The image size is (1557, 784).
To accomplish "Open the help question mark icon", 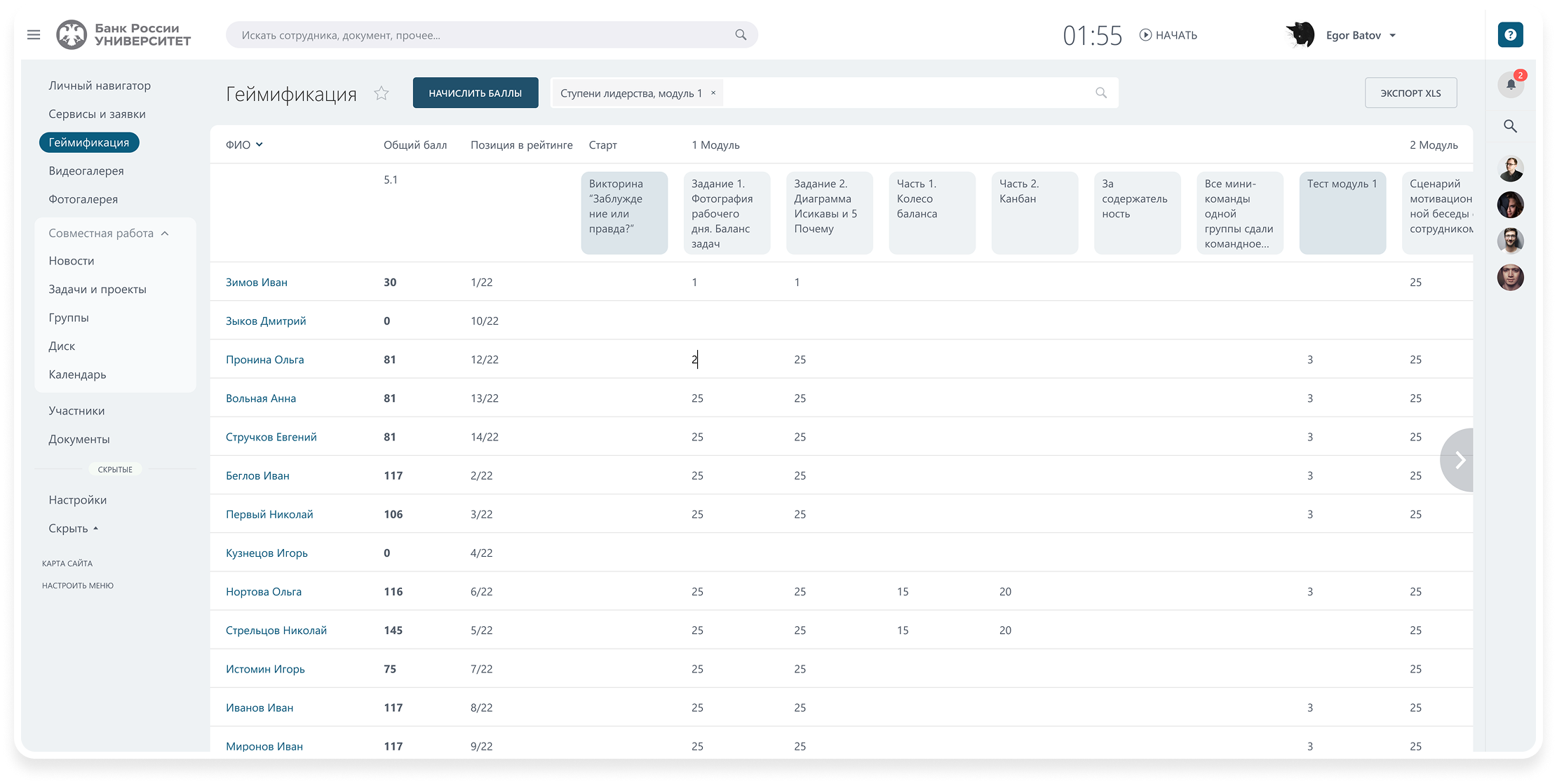I will [x=1510, y=35].
